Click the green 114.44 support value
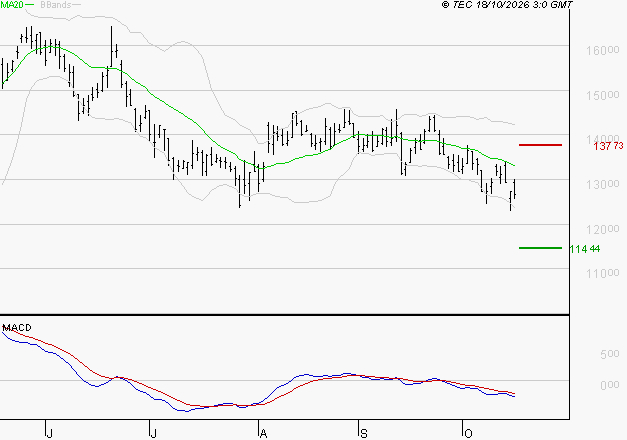Image resolution: width=627 pixels, height=440 pixels. (x=585, y=249)
